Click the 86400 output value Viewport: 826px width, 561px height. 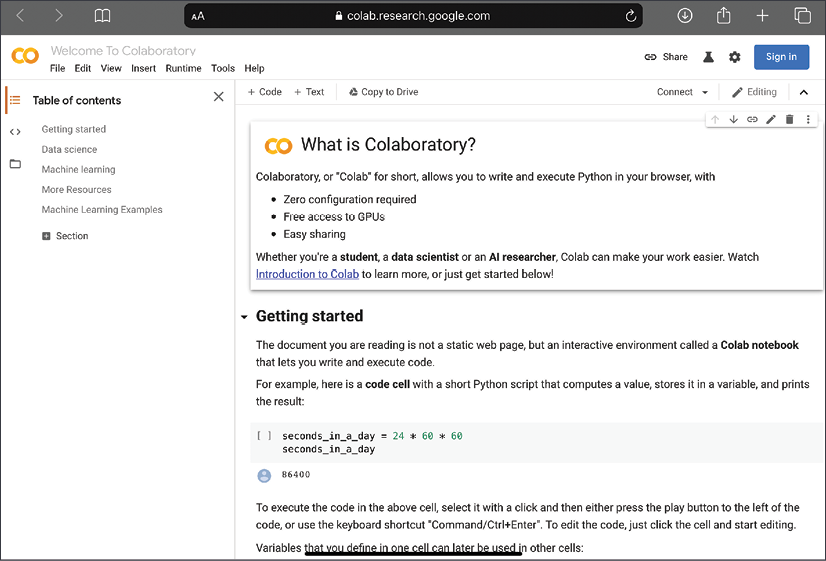[x=296, y=475]
